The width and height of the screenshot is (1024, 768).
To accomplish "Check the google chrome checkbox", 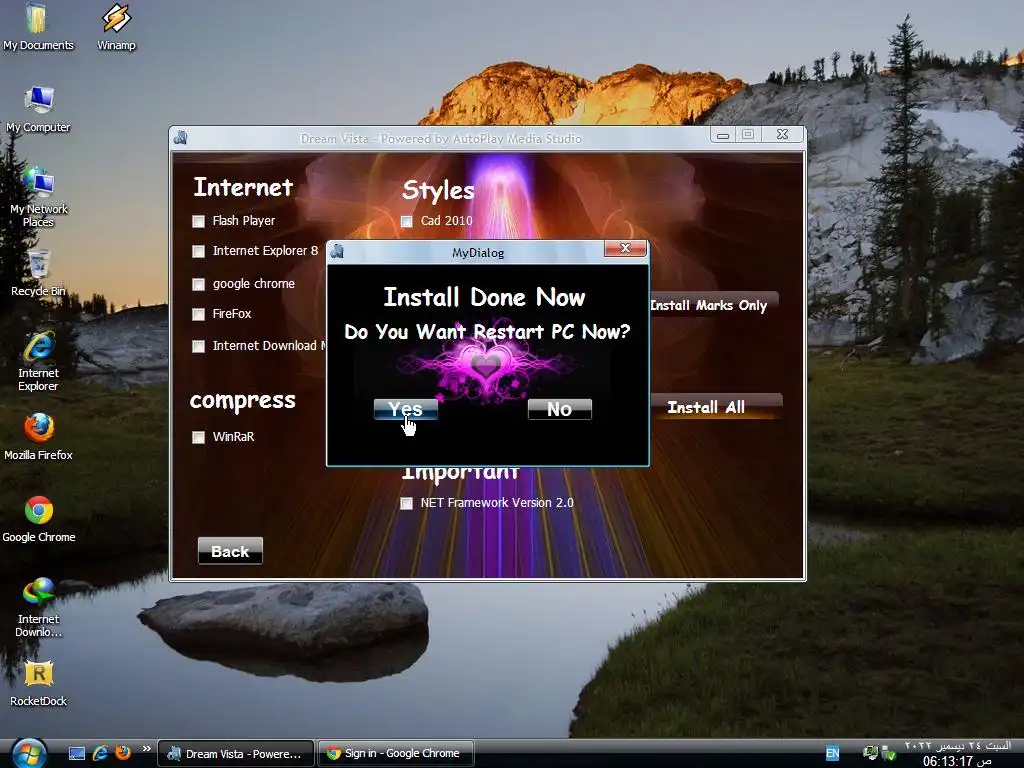I will 199,284.
